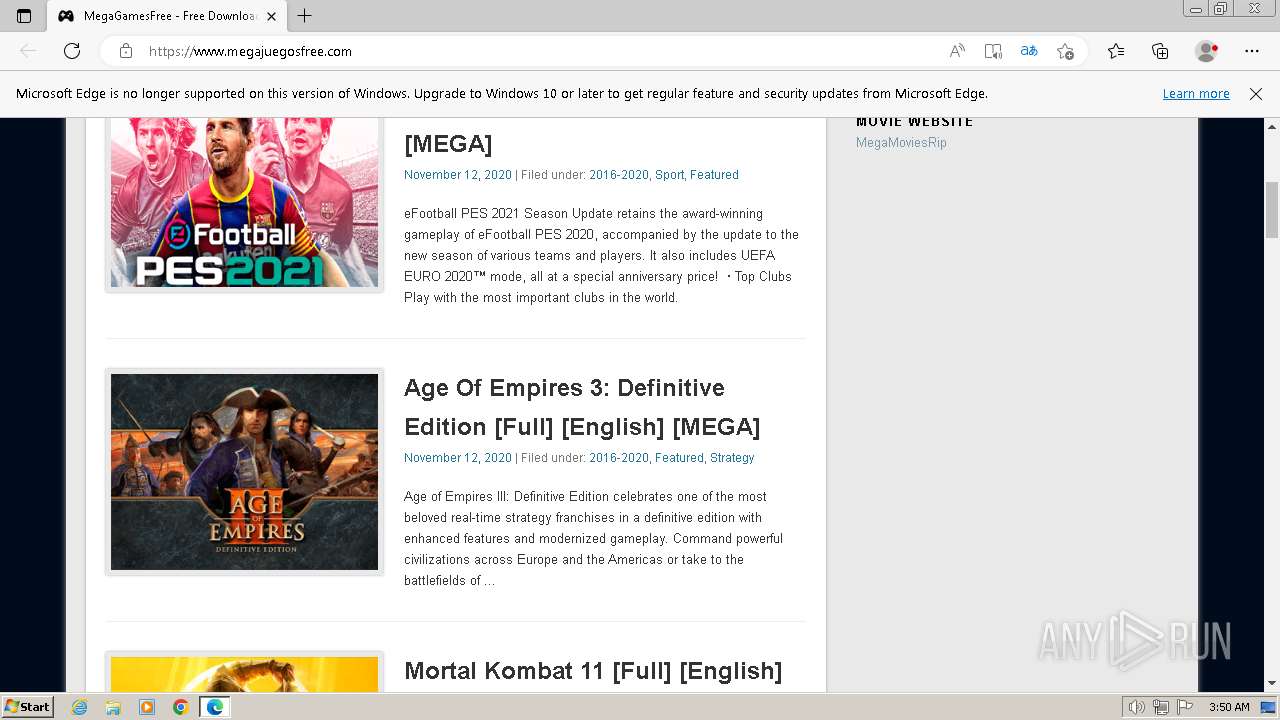
Task: Launch media player from taskbar
Action: (147, 707)
